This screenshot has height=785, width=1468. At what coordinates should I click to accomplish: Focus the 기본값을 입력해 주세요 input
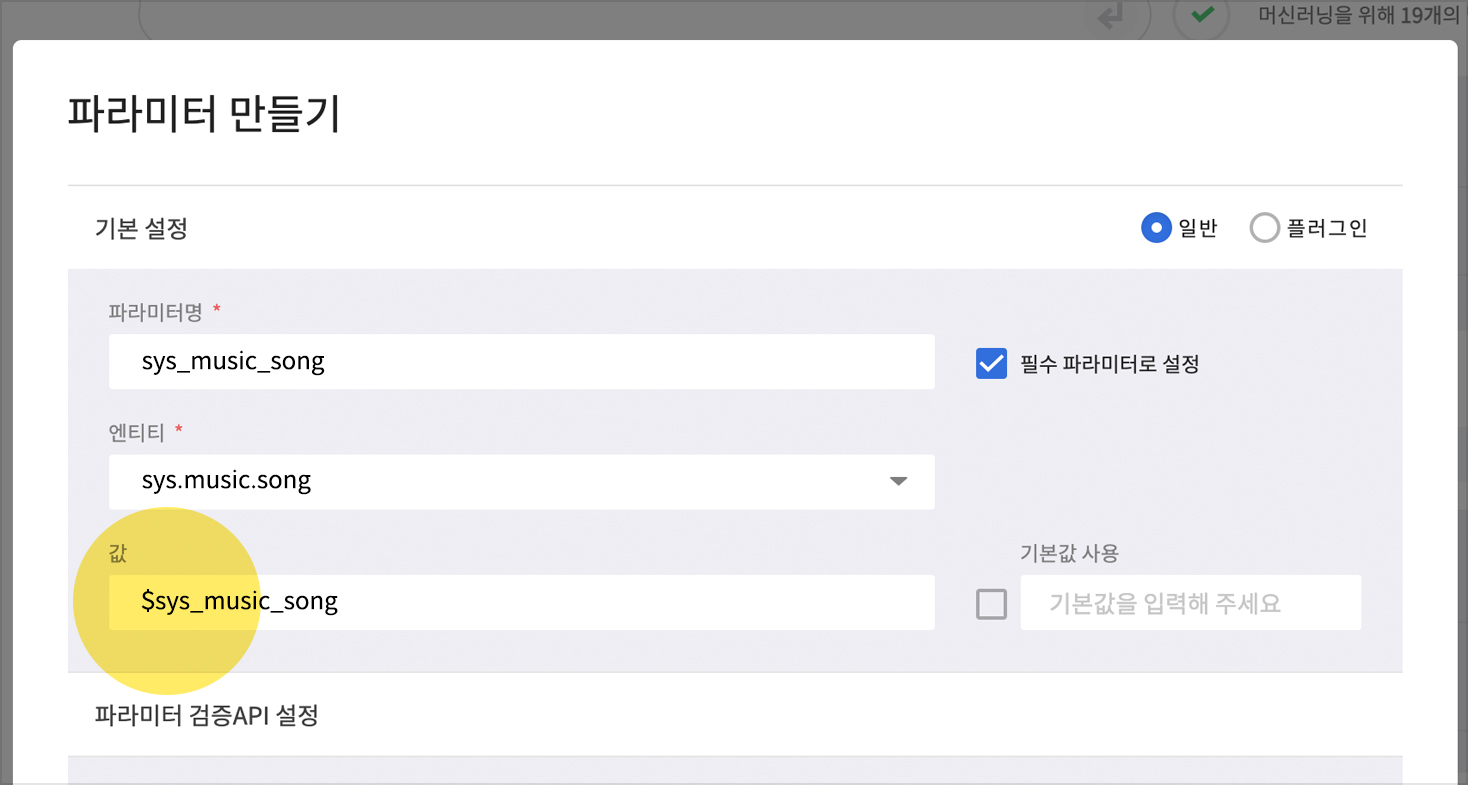[x=1190, y=603]
